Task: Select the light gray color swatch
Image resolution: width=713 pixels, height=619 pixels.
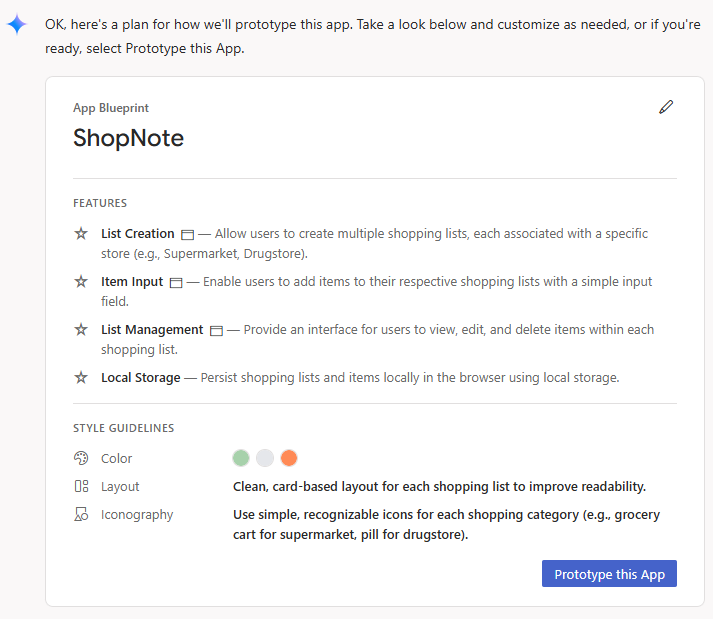Action: point(265,458)
